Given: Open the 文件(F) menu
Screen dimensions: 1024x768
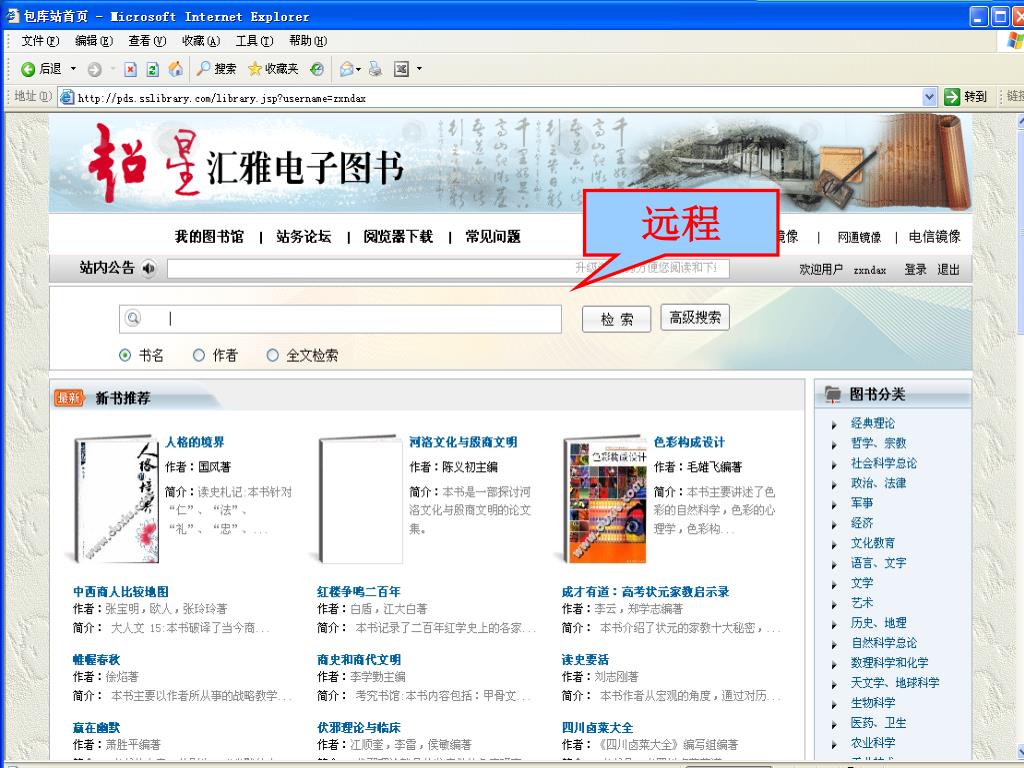Looking at the screenshot, I should [x=40, y=41].
